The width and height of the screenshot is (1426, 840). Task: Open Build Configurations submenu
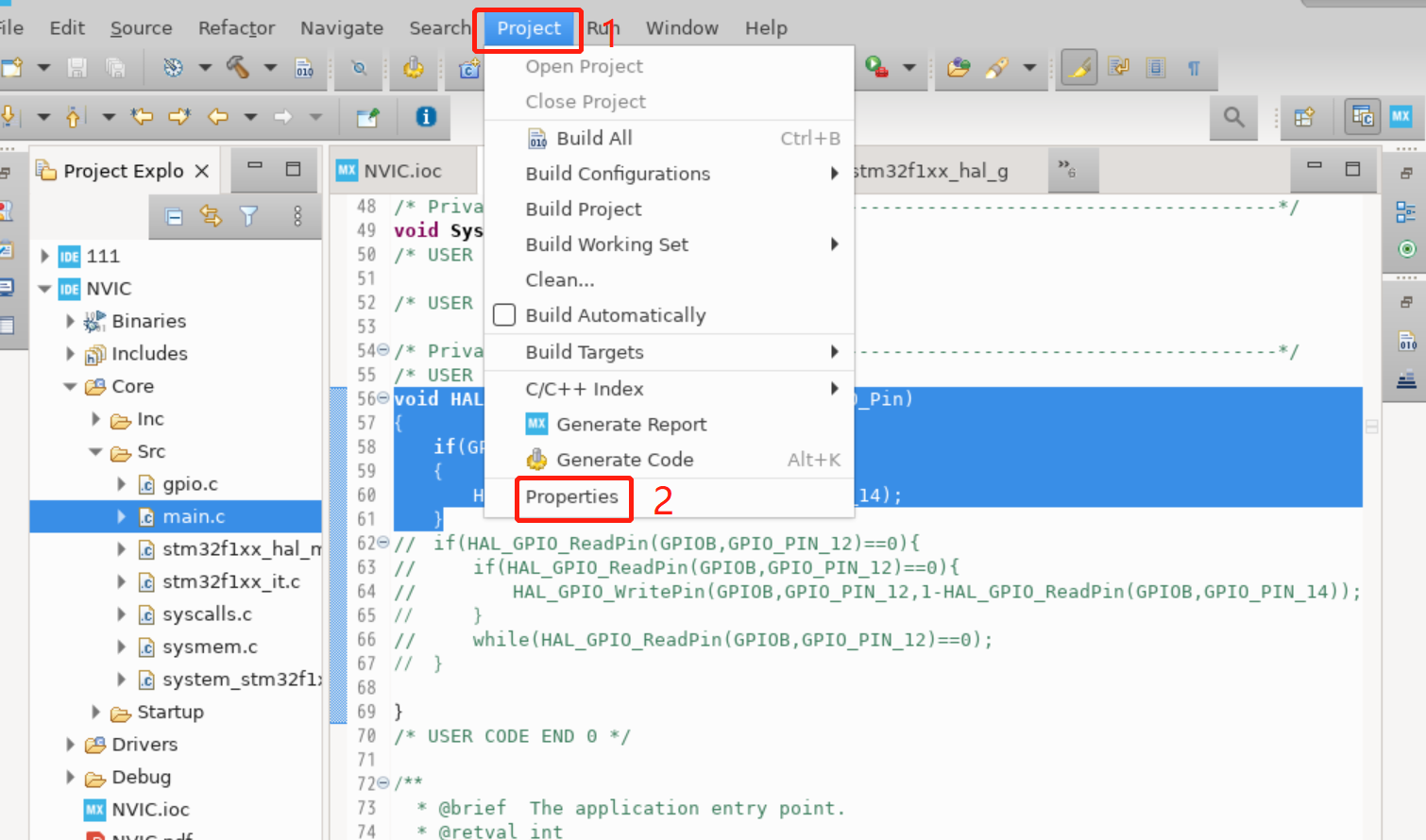pyautogui.click(x=669, y=174)
